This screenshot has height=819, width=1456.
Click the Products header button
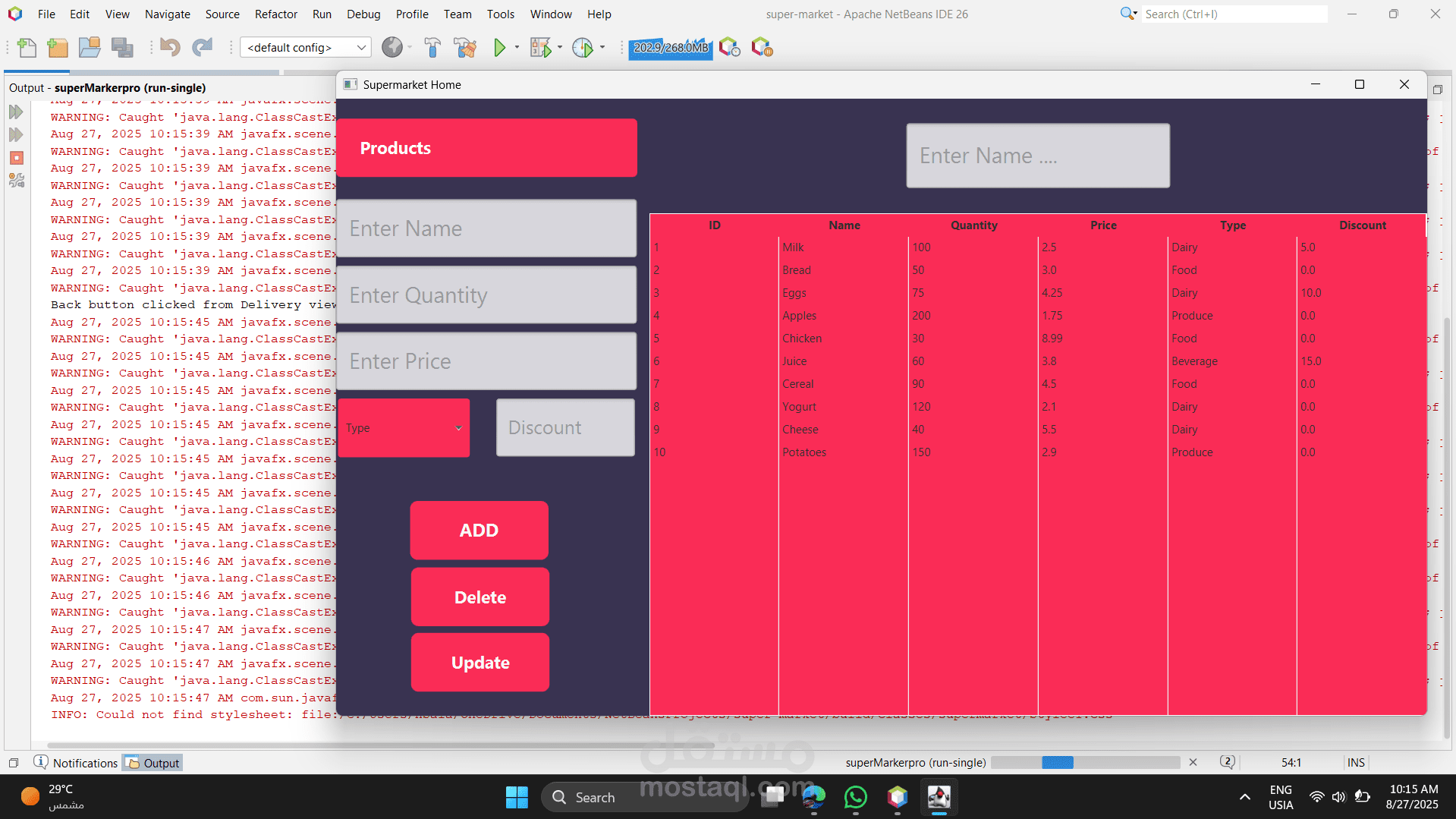point(486,148)
